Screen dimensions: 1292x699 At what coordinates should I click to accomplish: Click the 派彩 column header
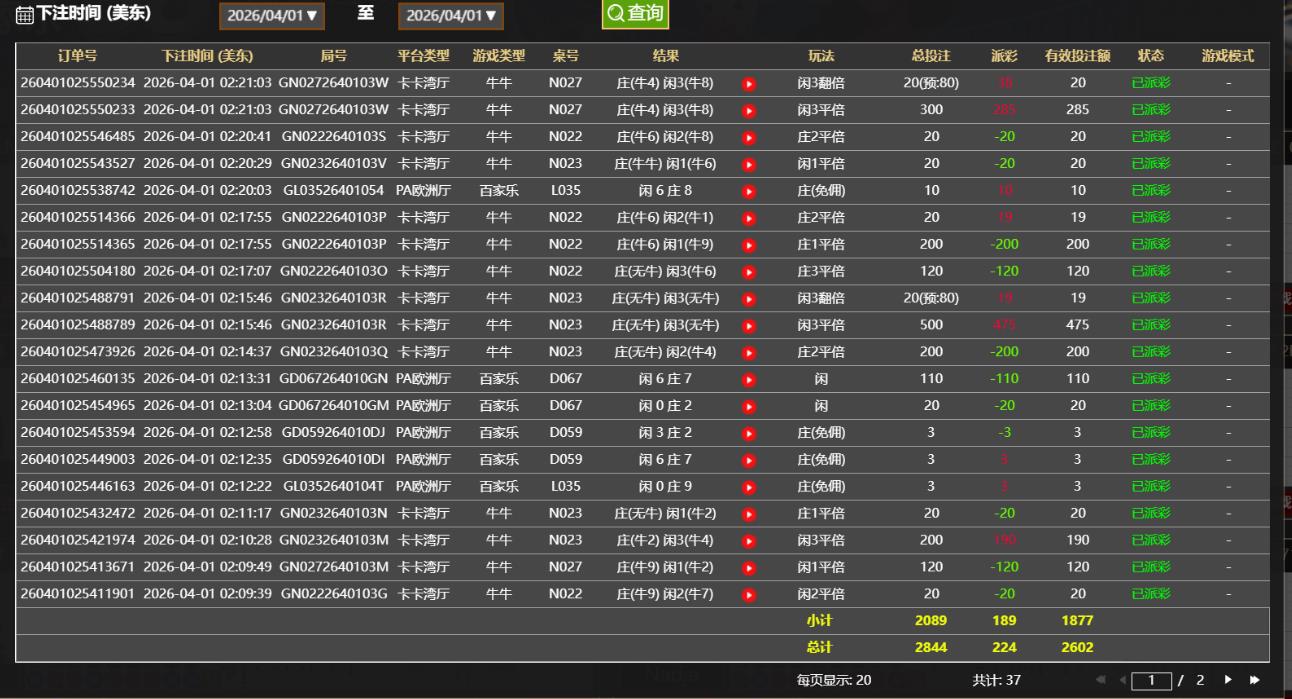pos(1004,56)
